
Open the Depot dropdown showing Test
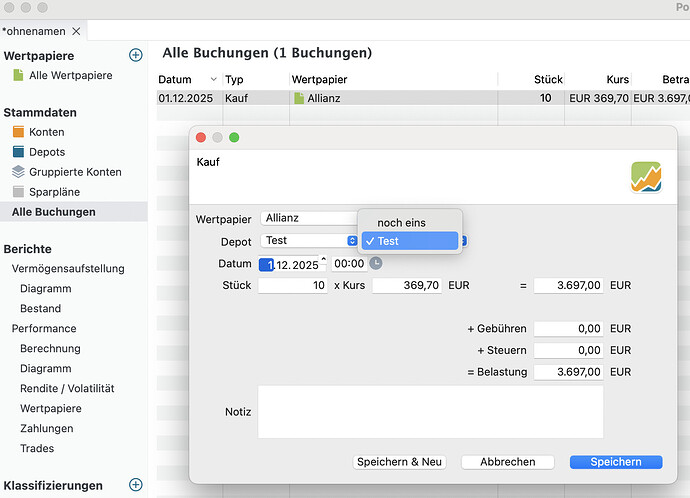tap(309, 240)
